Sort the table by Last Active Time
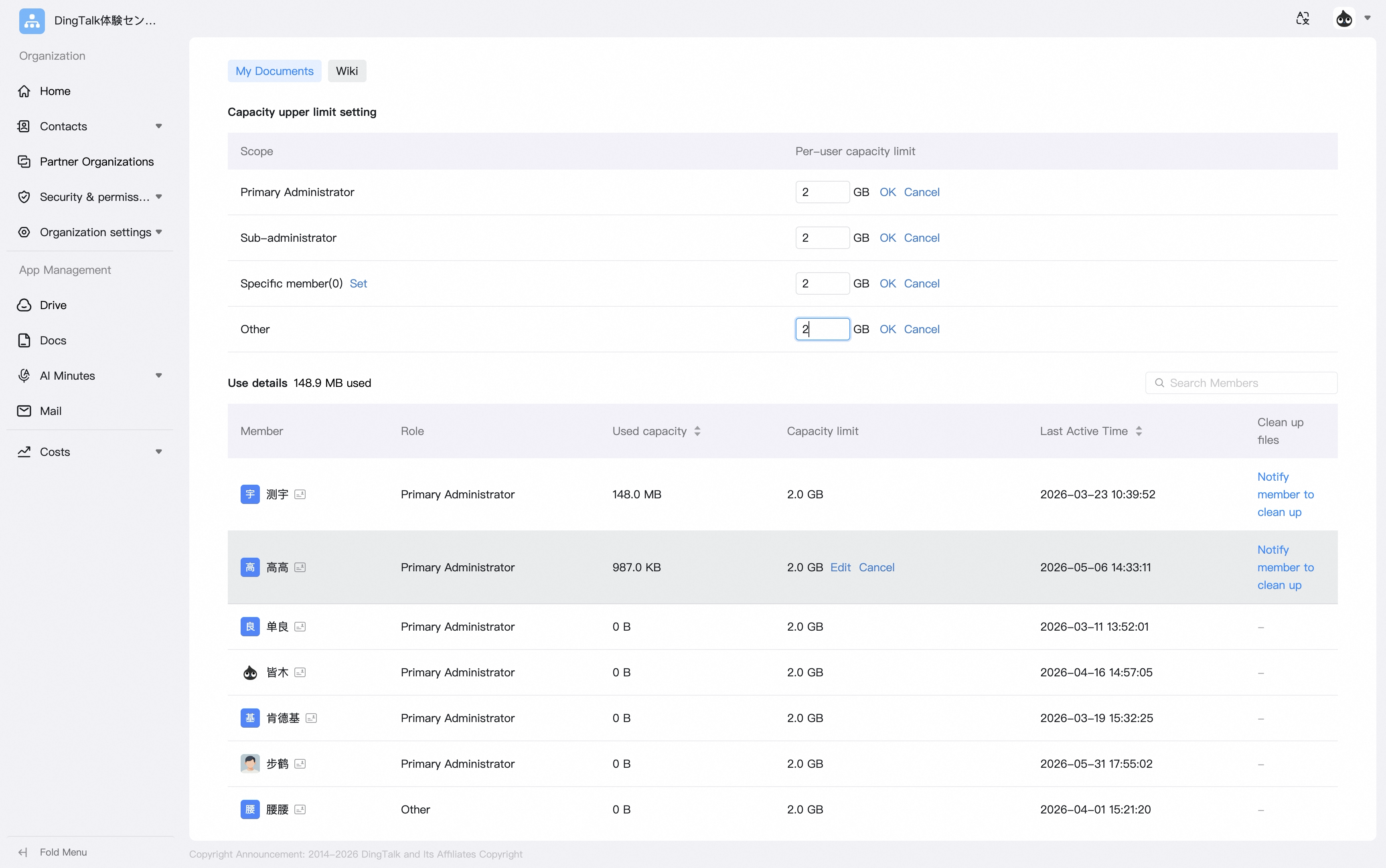Image resolution: width=1386 pixels, height=868 pixels. point(1139,431)
